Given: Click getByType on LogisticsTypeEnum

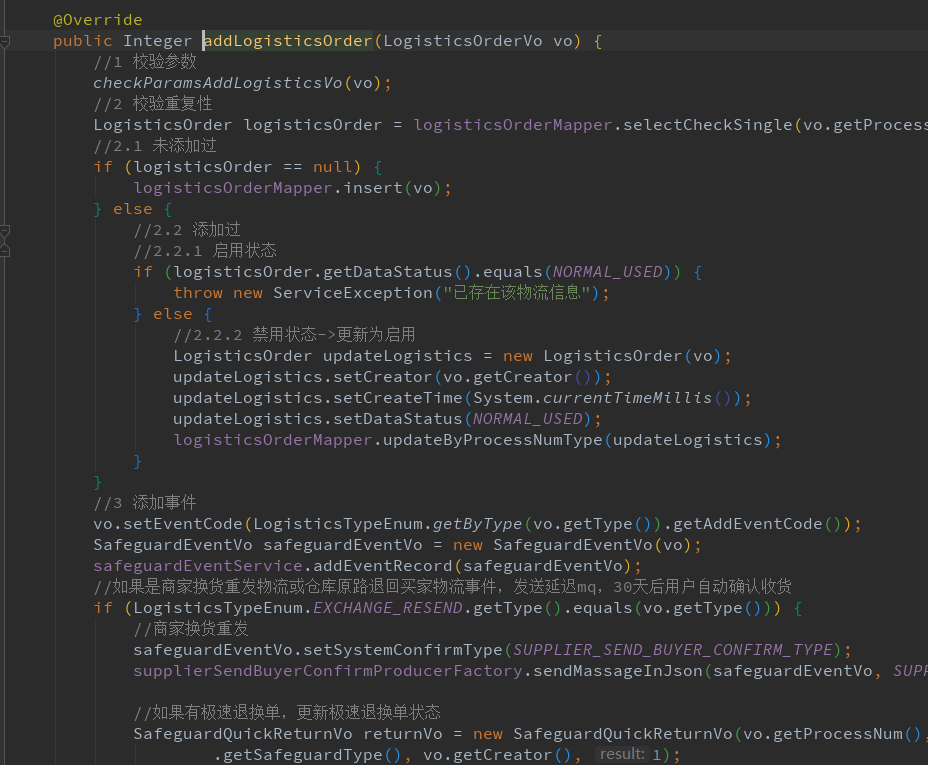Looking at the screenshot, I should coord(478,524).
